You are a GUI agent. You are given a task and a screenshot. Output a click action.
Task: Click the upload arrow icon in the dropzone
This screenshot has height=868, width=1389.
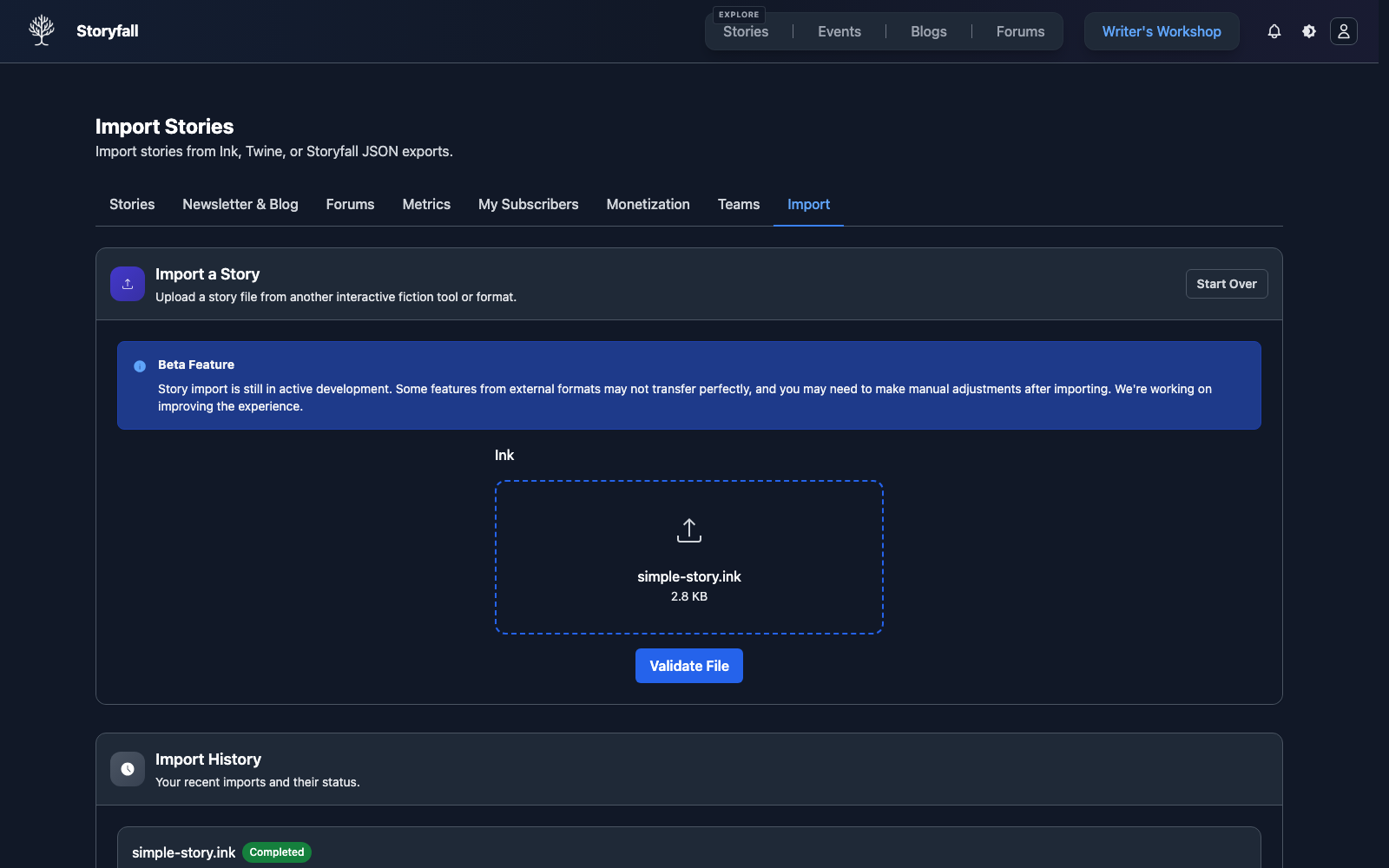click(x=688, y=530)
